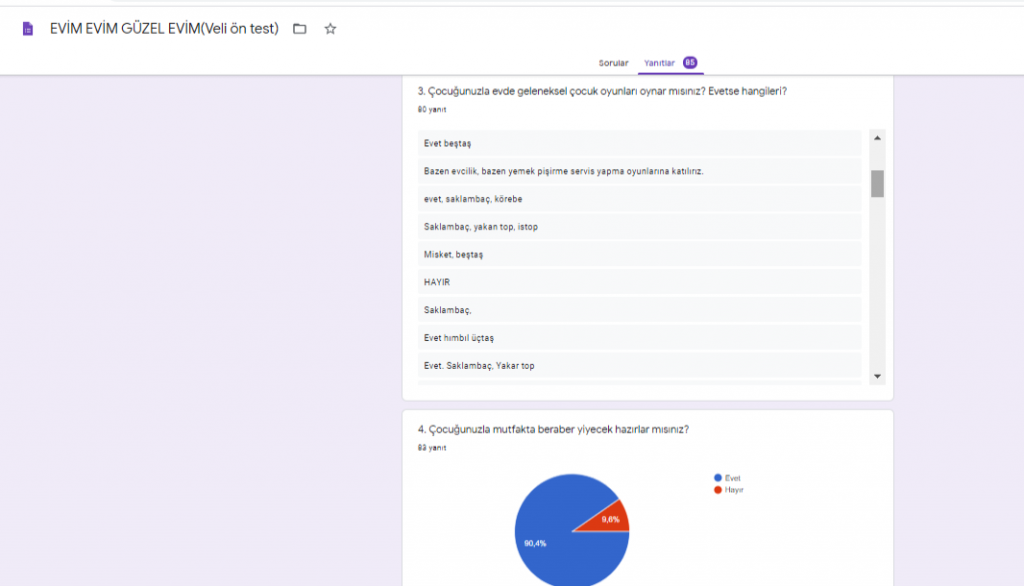
Task: Click the move to folder icon
Action: coord(300,29)
